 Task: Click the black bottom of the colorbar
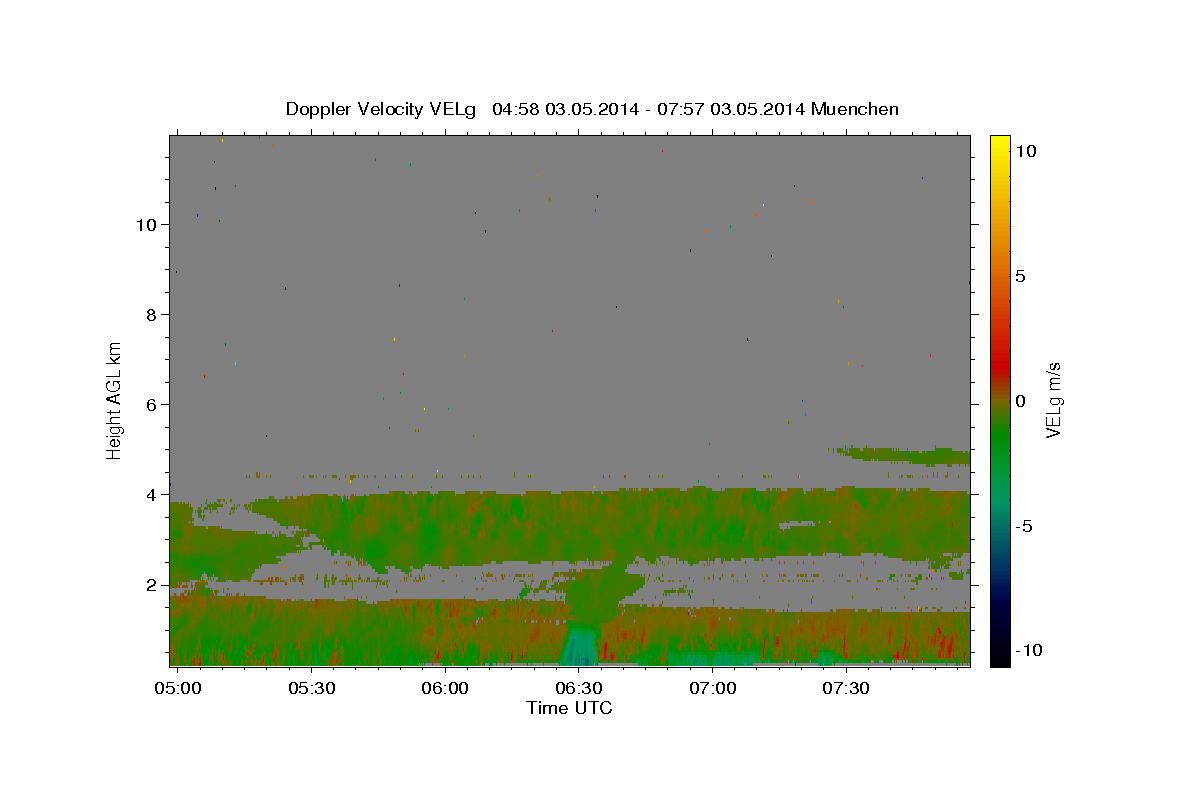coord(1000,658)
